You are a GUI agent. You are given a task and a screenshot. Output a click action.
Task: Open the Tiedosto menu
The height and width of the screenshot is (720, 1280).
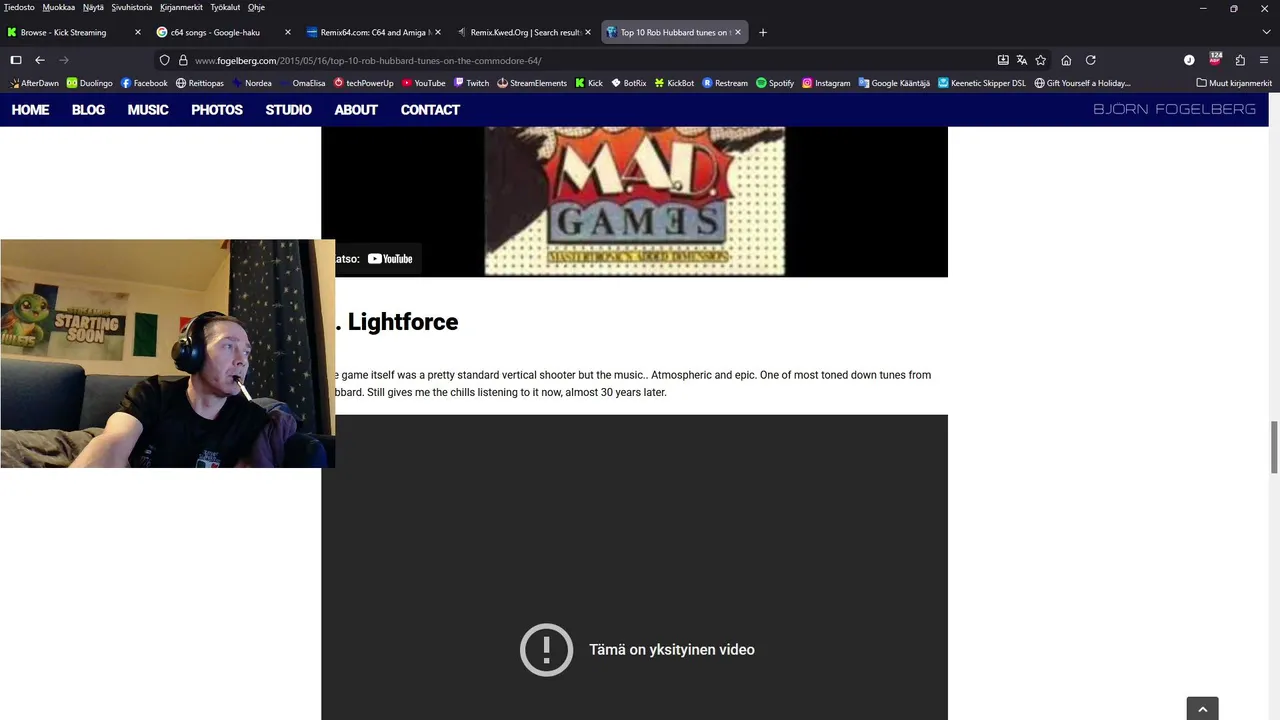coord(19,7)
